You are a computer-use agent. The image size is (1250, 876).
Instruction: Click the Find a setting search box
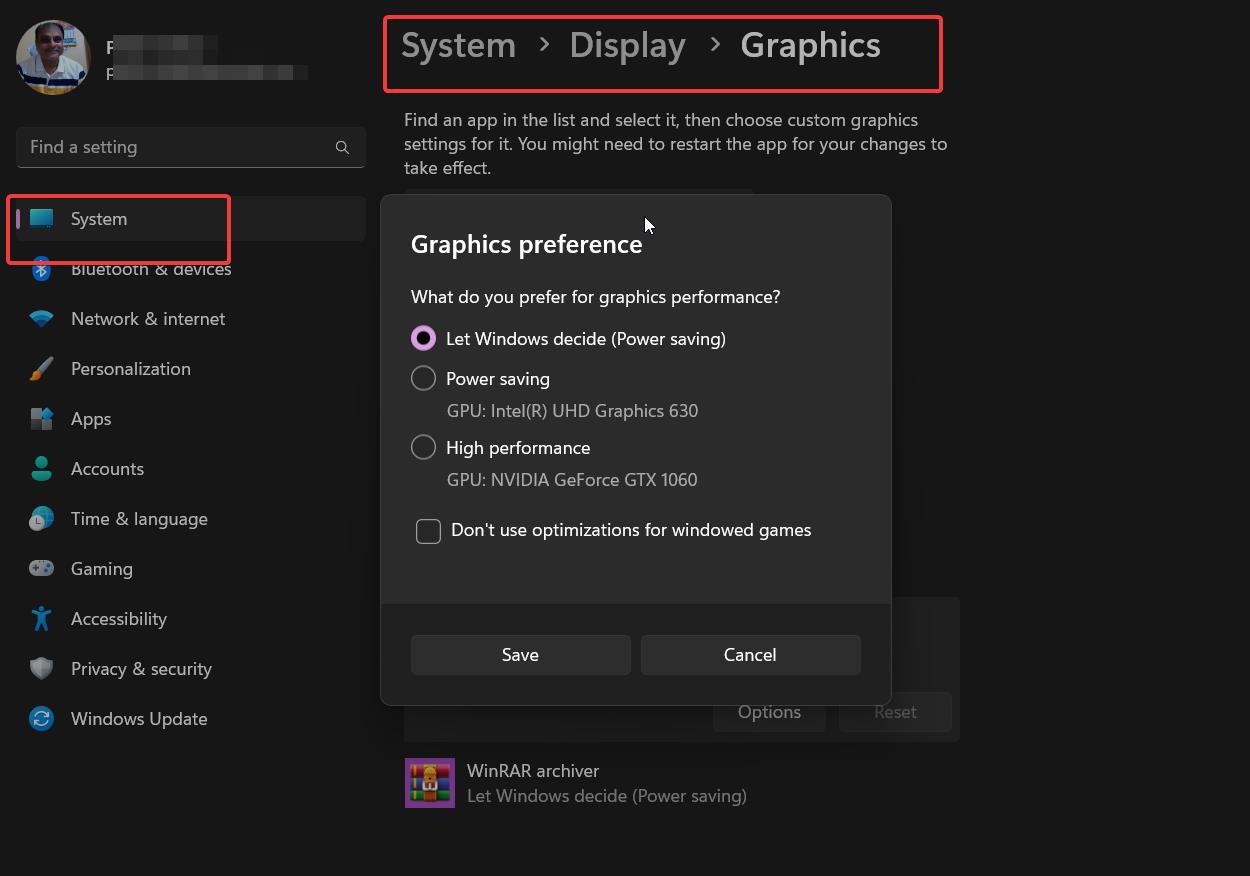pyautogui.click(x=180, y=147)
